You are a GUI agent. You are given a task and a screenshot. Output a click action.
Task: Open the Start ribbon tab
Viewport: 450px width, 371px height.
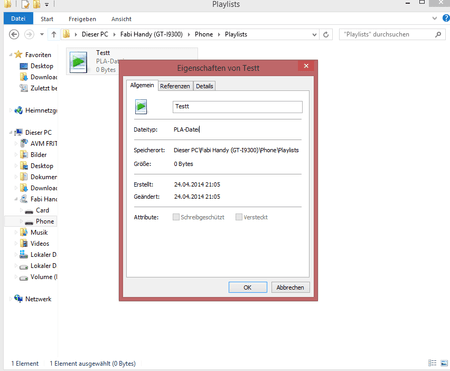tap(47, 19)
